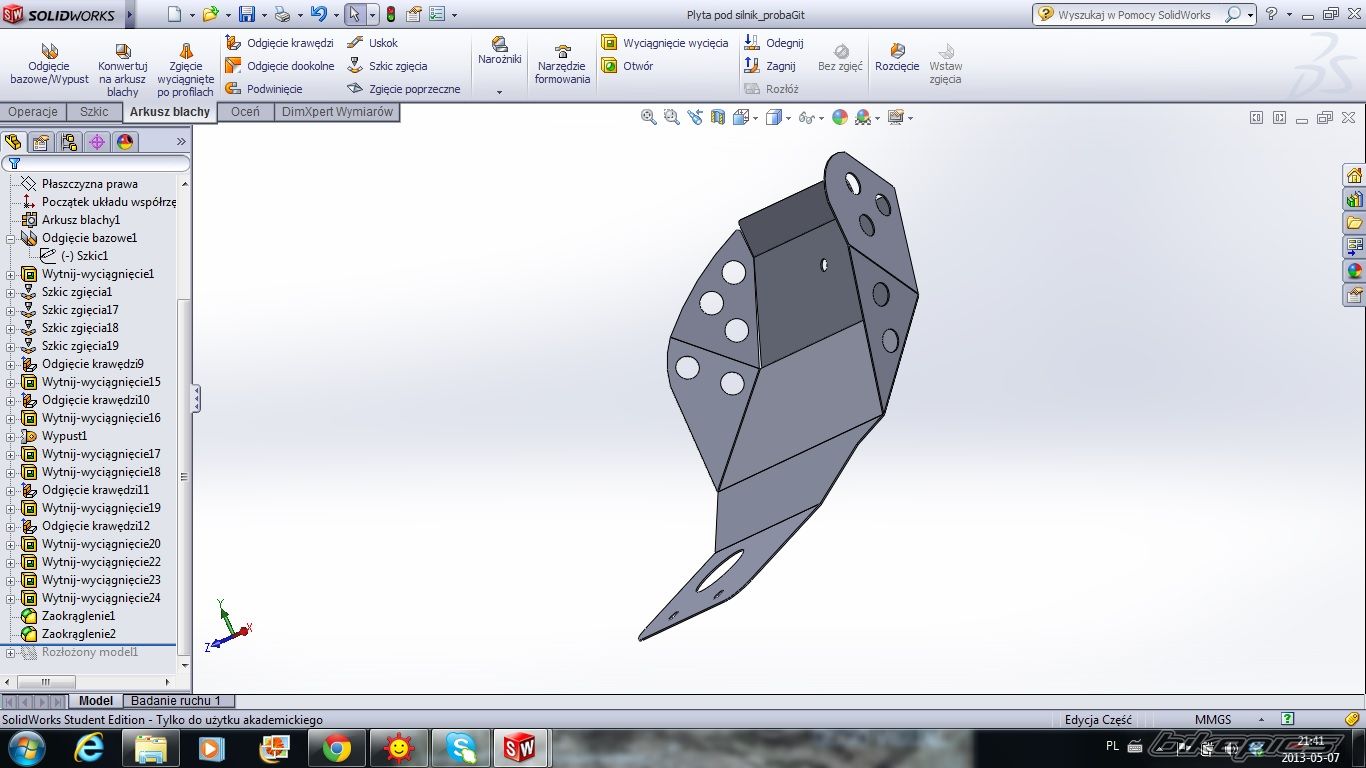Select the Odgięcie dookolne tool
This screenshot has width=1366, height=768.
point(279,66)
